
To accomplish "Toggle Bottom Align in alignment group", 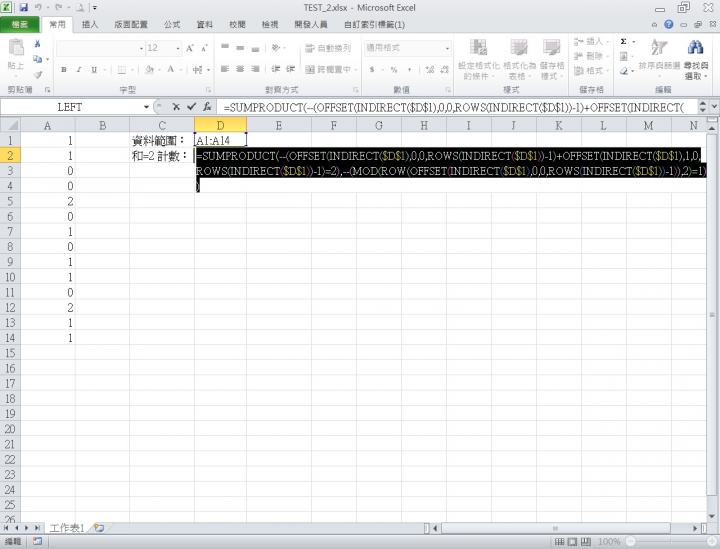I will click(x=255, y=48).
